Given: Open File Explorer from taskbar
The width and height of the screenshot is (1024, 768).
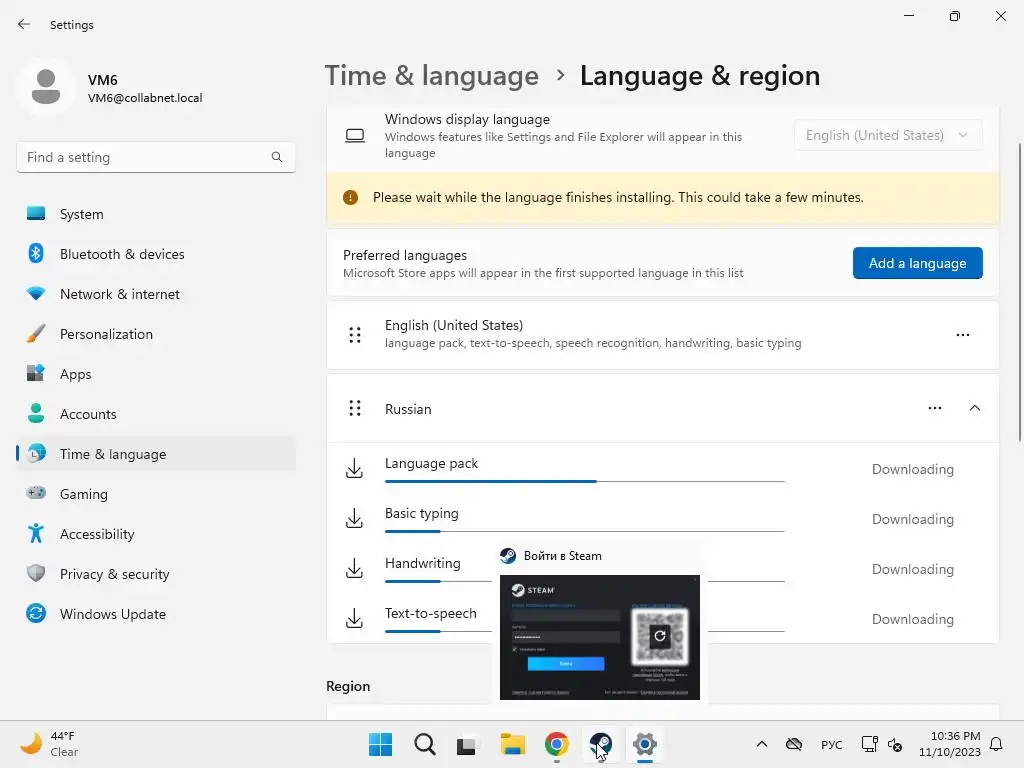Looking at the screenshot, I should (x=513, y=744).
